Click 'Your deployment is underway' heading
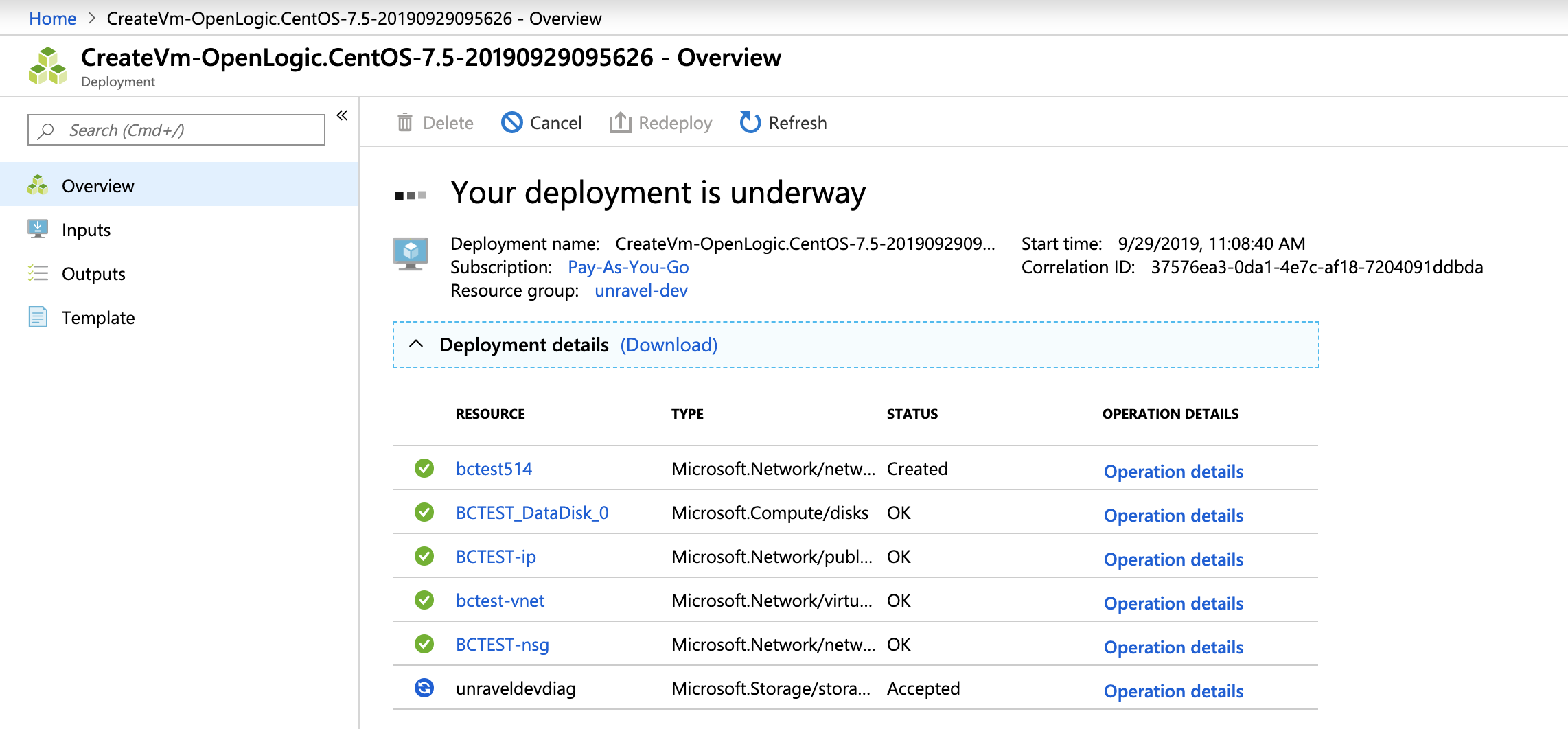This screenshot has height=729, width=1568. tap(658, 193)
